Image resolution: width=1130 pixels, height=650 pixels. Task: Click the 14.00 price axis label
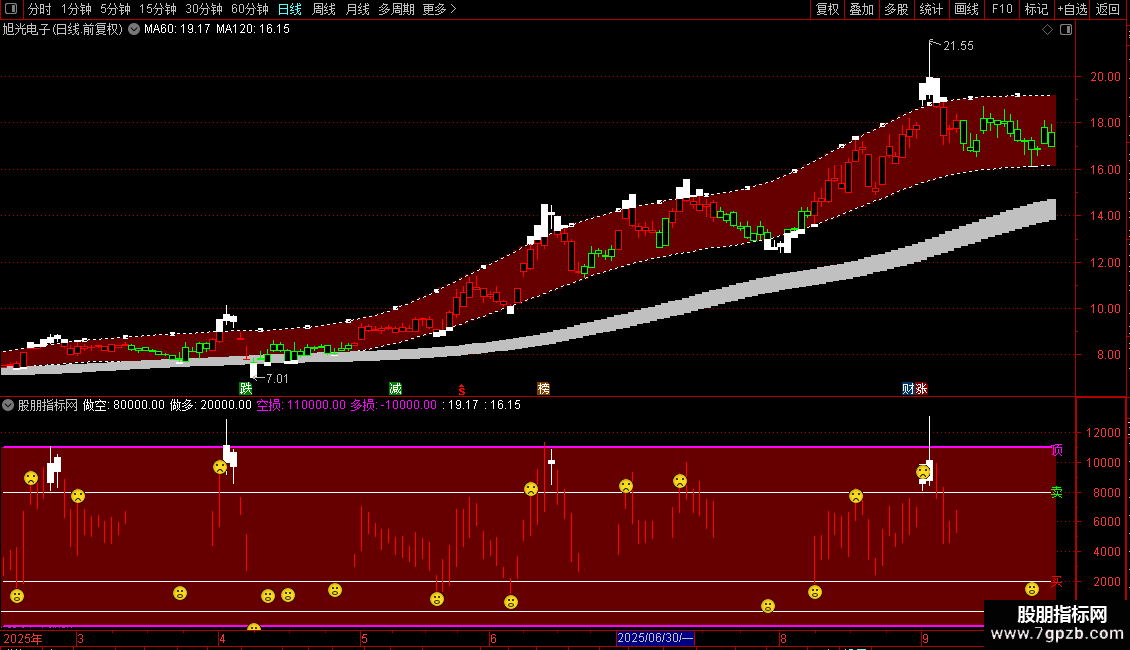pos(1105,215)
